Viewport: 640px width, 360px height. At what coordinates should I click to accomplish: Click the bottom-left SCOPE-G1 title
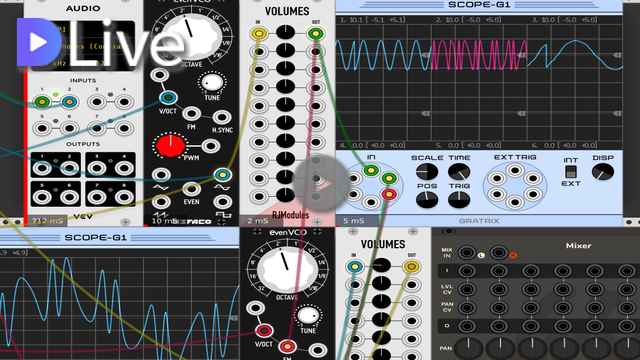pos(96,238)
